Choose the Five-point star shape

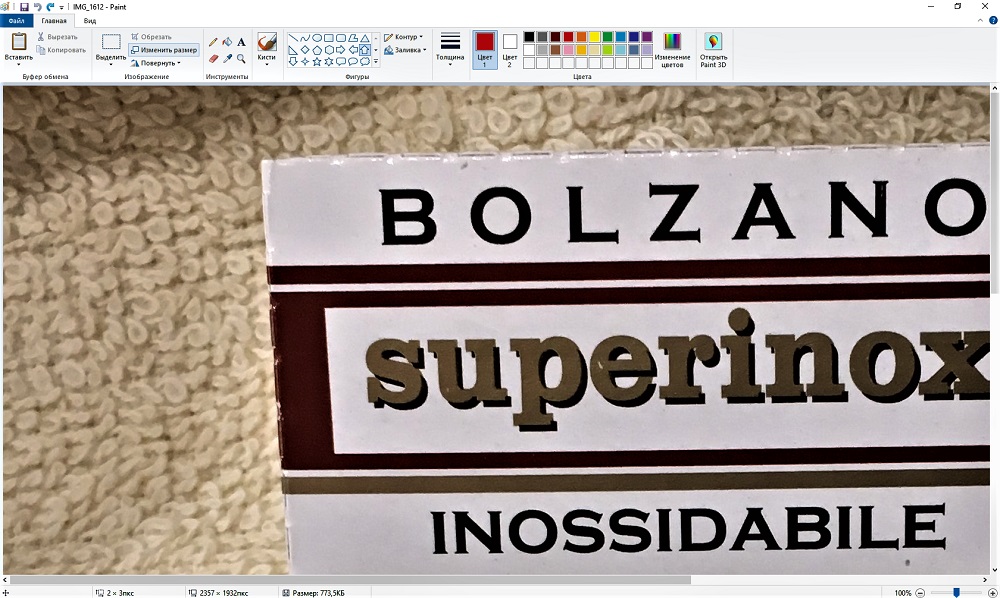(x=317, y=62)
